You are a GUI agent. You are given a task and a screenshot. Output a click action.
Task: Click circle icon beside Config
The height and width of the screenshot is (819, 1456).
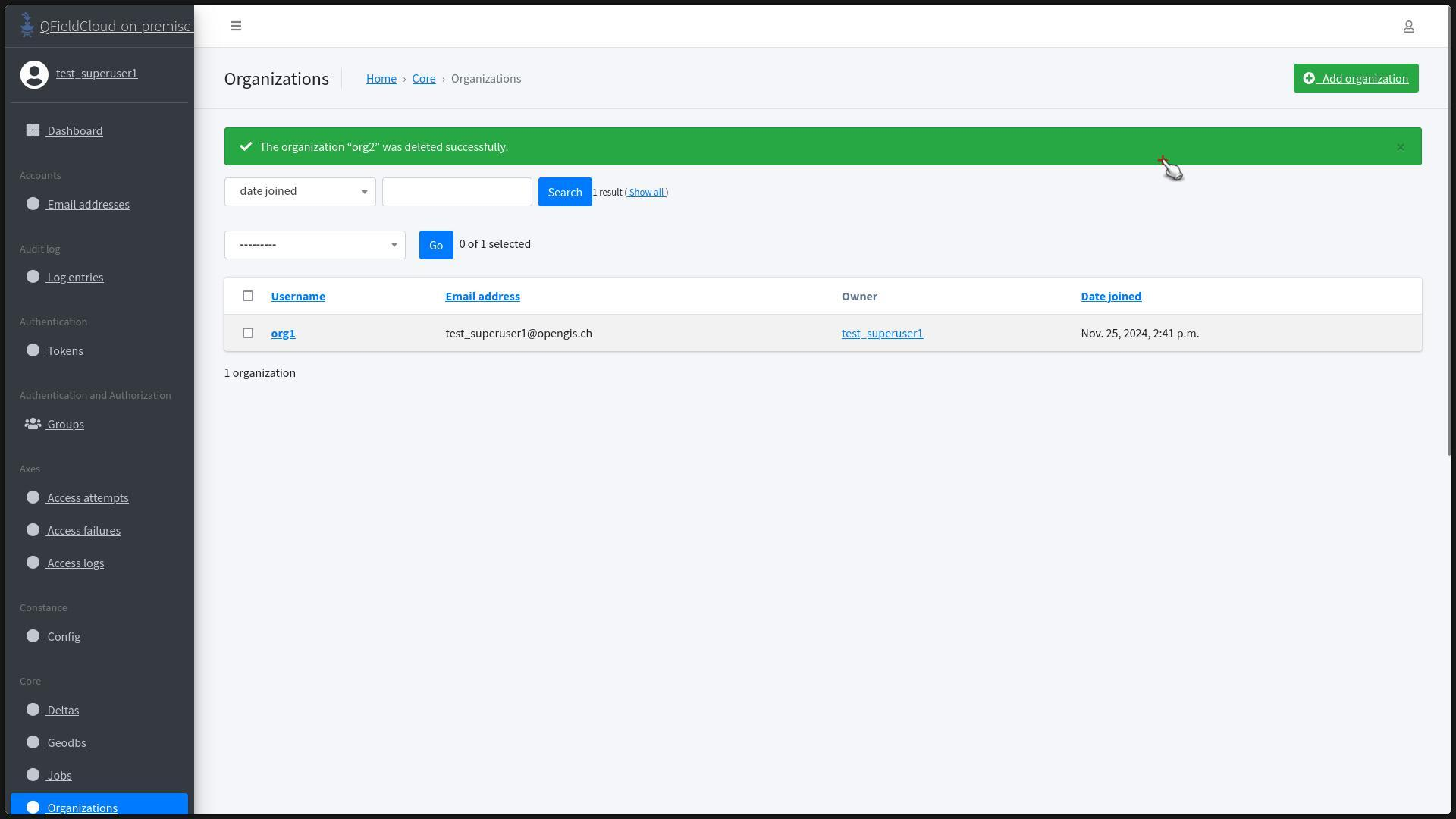point(33,636)
